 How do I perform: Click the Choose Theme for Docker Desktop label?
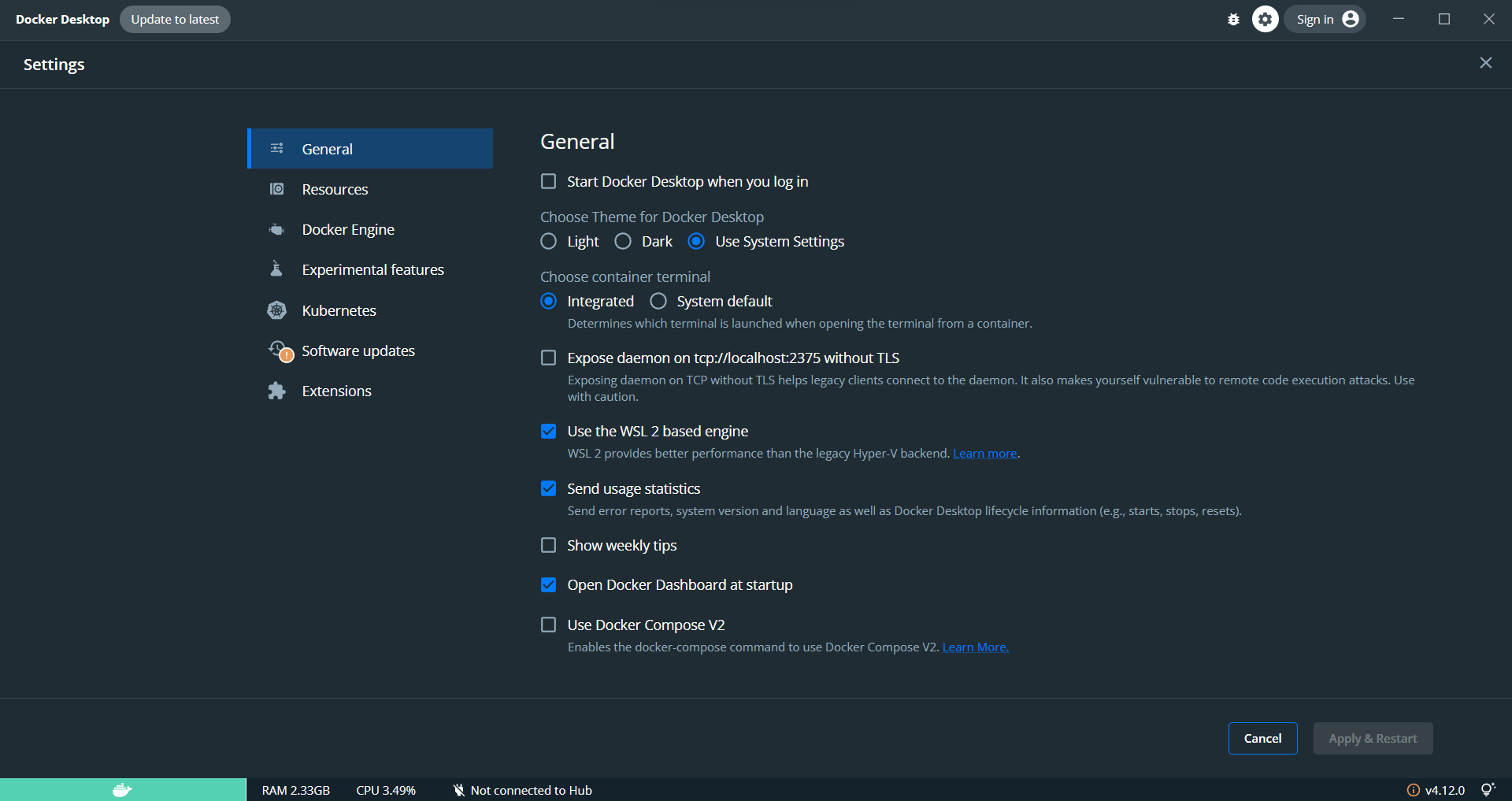[652, 217]
